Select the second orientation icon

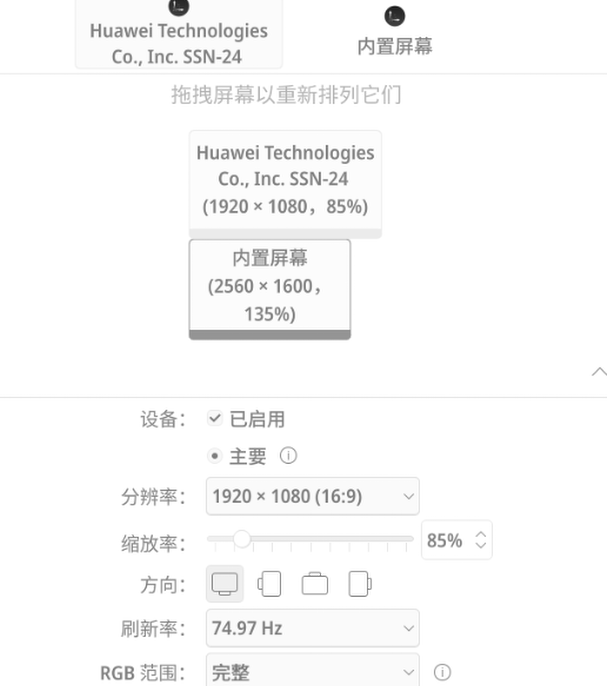(x=269, y=583)
